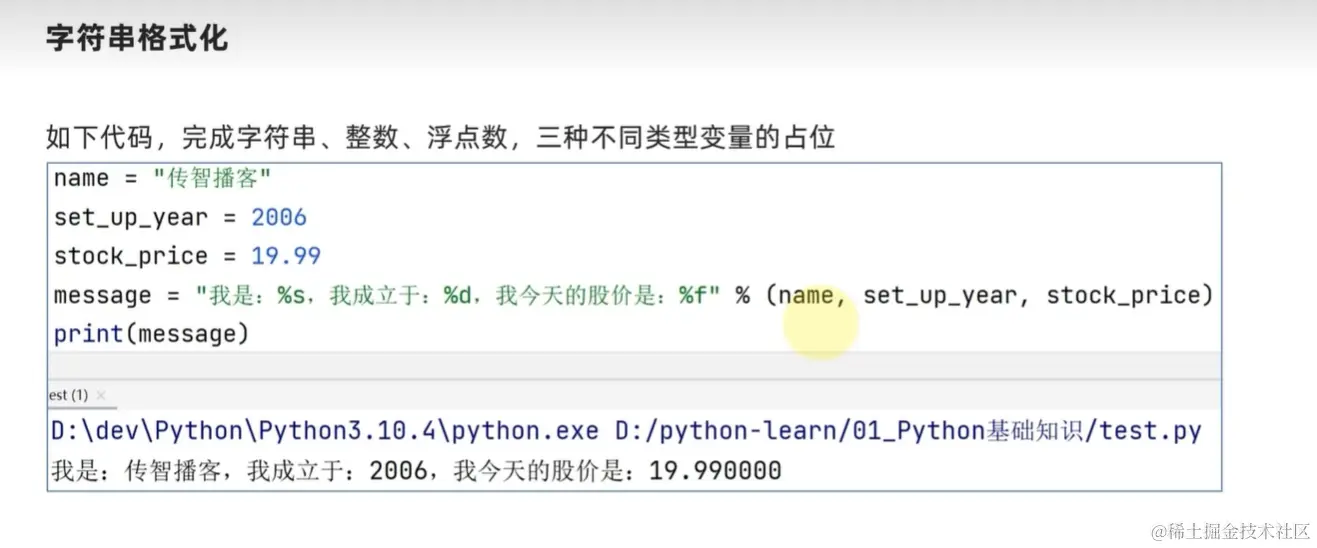
Task: Click 'set_up_year' inside the tuple parentheses
Action: tap(940, 295)
